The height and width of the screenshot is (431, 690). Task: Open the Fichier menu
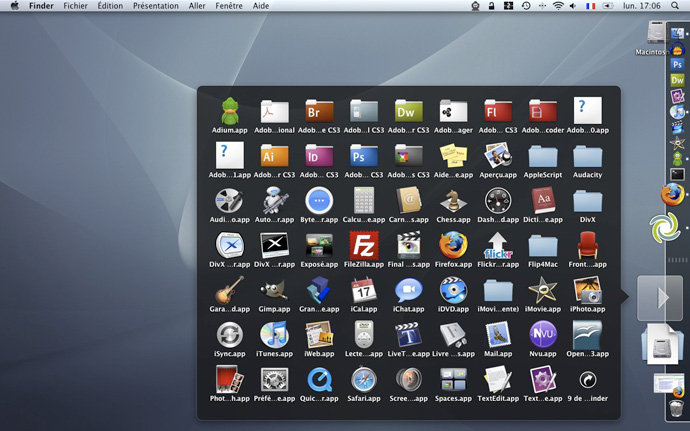tap(75, 6)
